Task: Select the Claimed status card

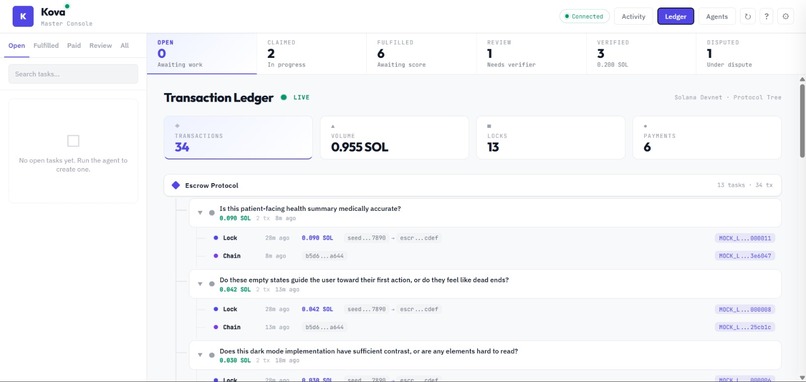Action: point(312,53)
